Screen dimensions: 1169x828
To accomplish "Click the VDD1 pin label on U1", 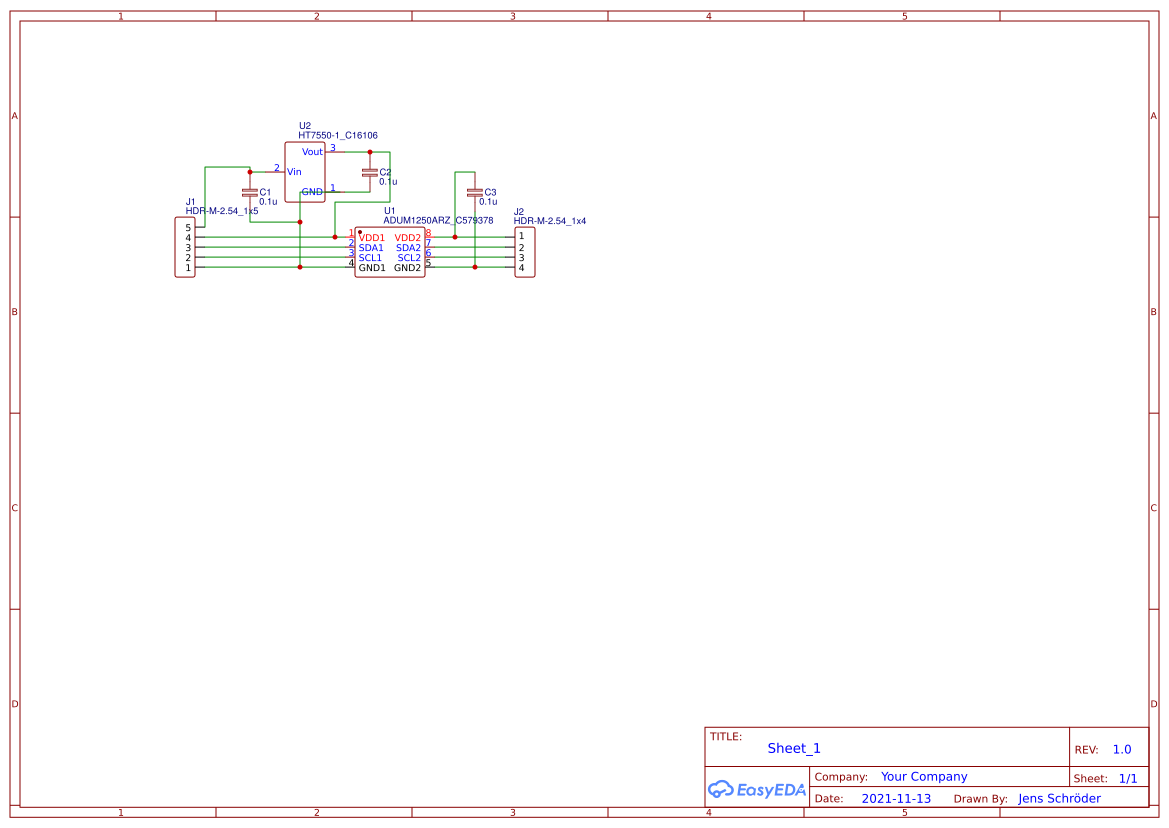I will point(371,237).
